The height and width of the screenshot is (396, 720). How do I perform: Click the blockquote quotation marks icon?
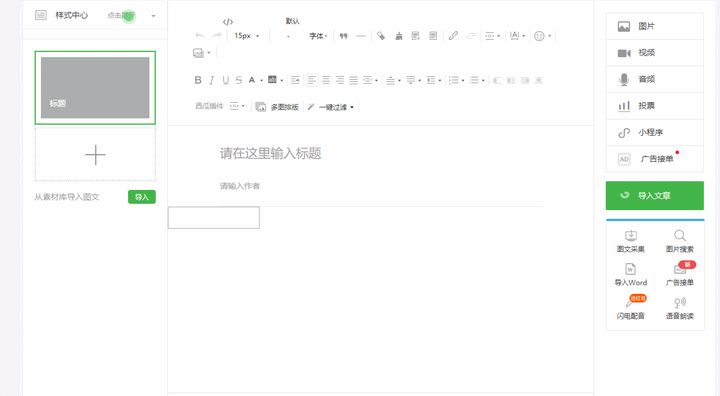[343, 36]
